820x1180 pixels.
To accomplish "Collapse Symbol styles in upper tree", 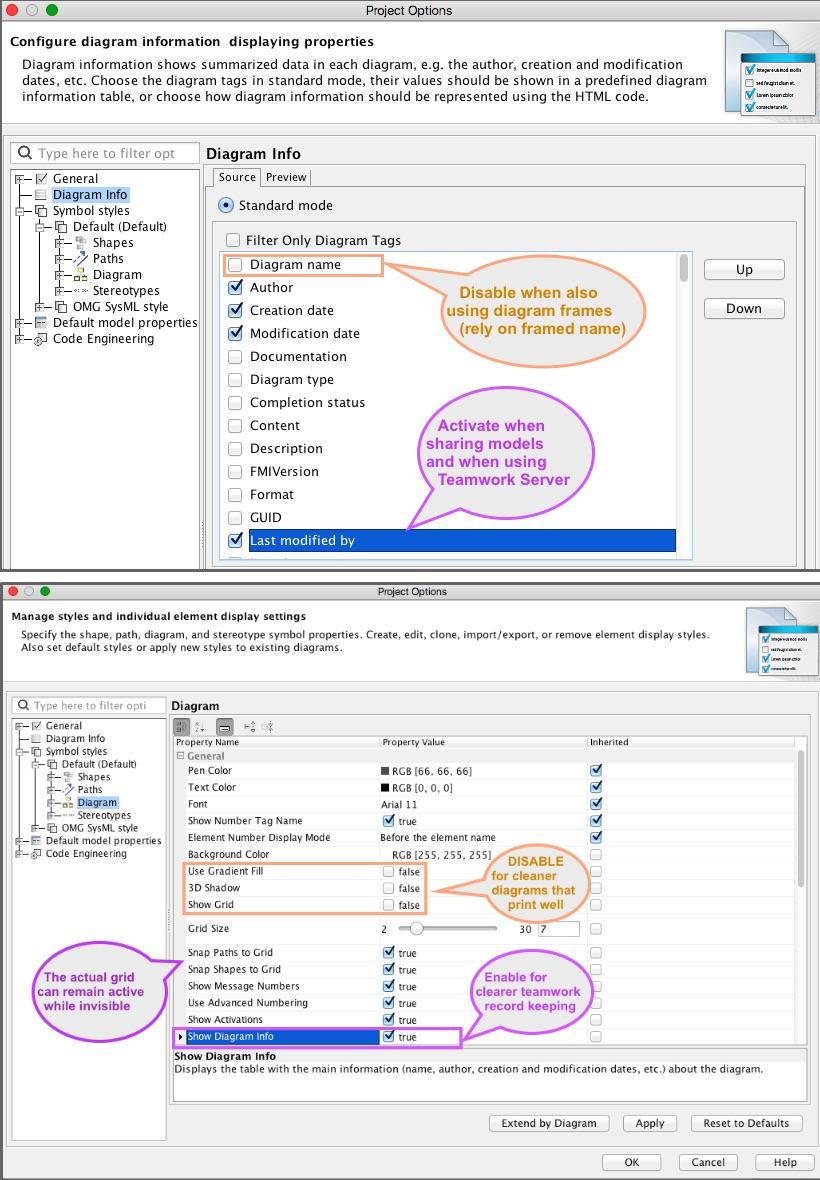I will 19,211.
